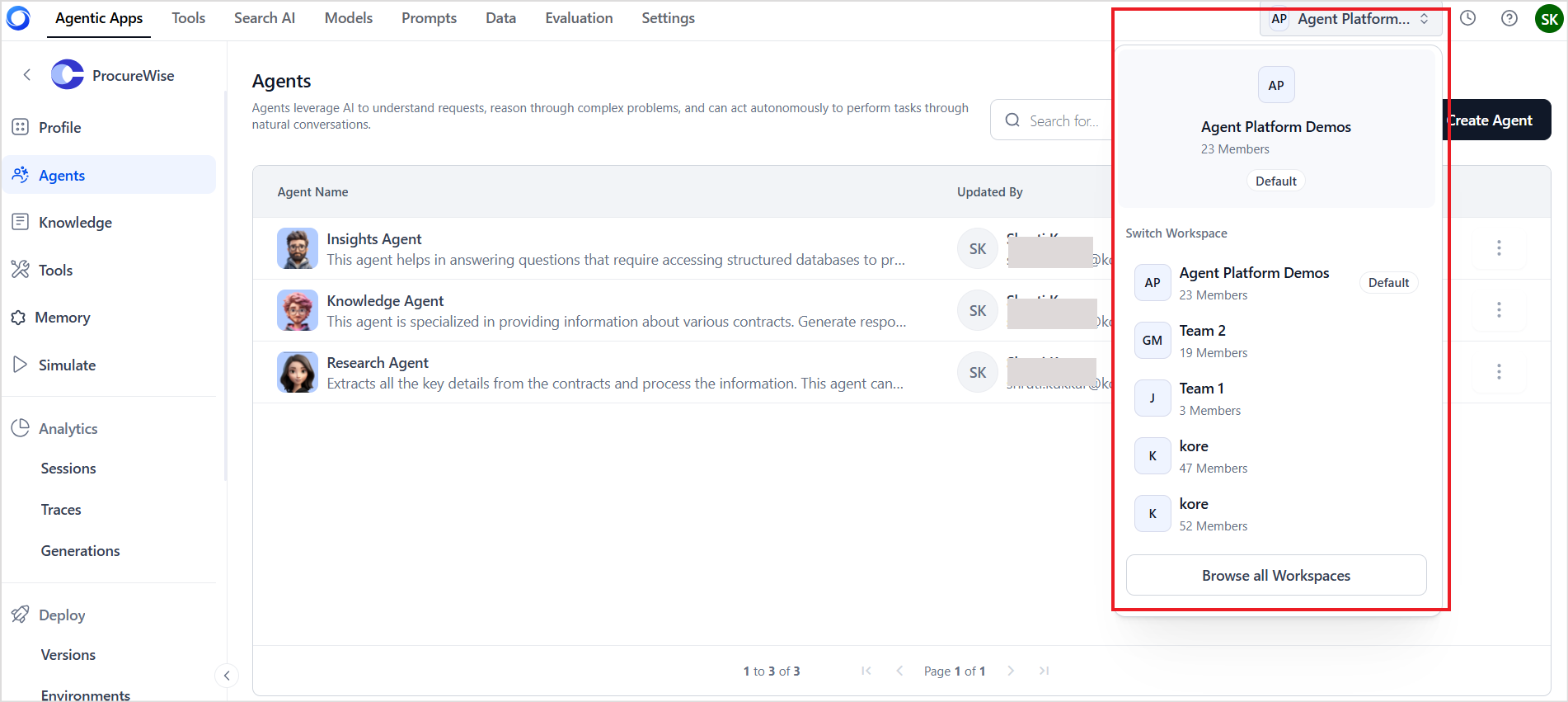Select the J avatar for Team 1
This screenshot has width=1568, height=702.
[1153, 398]
